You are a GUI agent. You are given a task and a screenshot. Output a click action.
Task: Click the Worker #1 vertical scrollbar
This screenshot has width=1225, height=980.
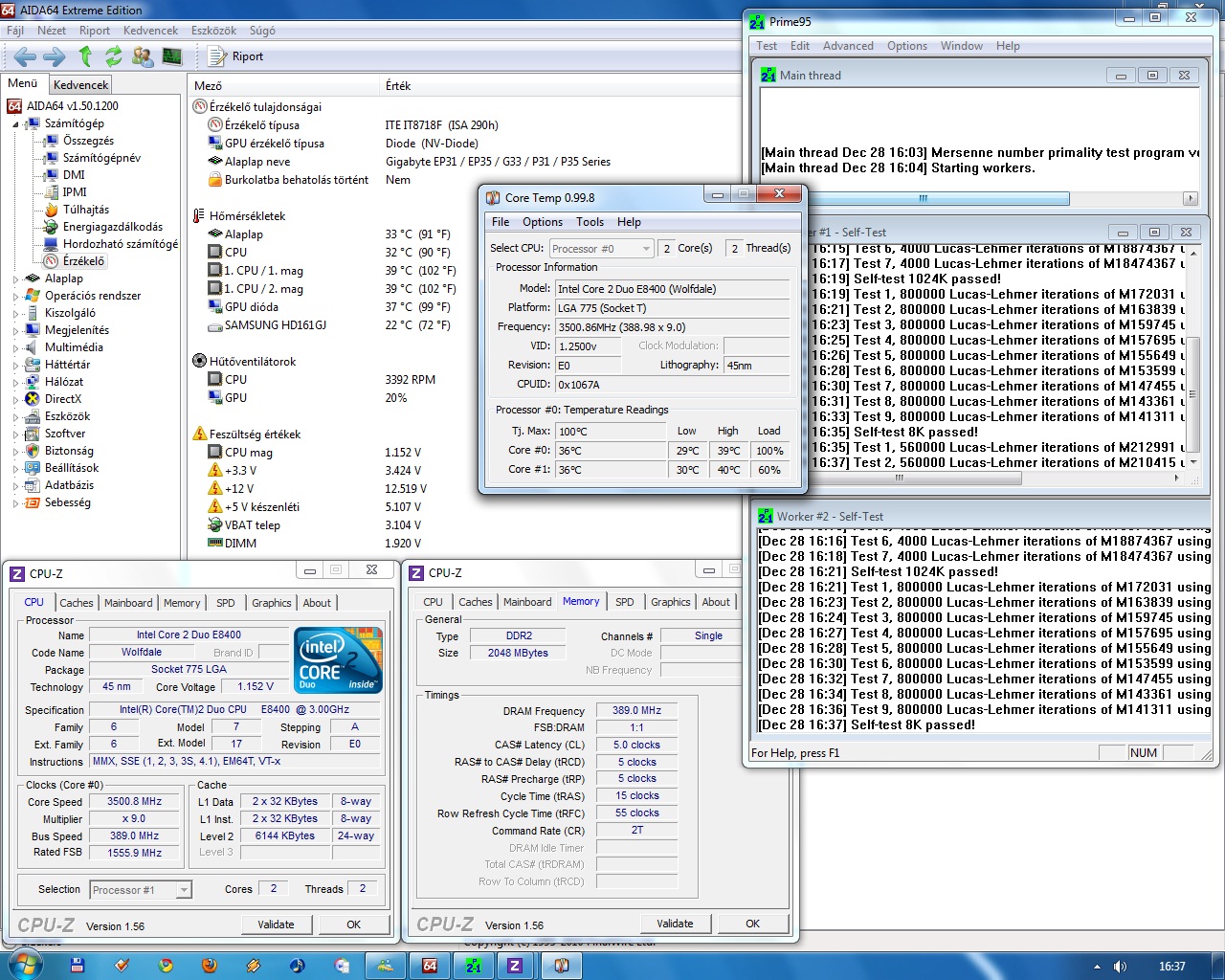tap(1192, 356)
